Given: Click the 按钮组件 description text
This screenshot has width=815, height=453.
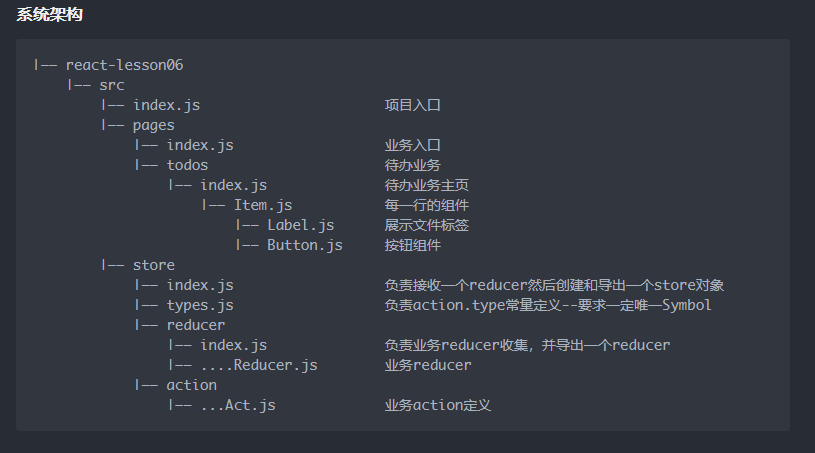Looking at the screenshot, I should (413, 245).
